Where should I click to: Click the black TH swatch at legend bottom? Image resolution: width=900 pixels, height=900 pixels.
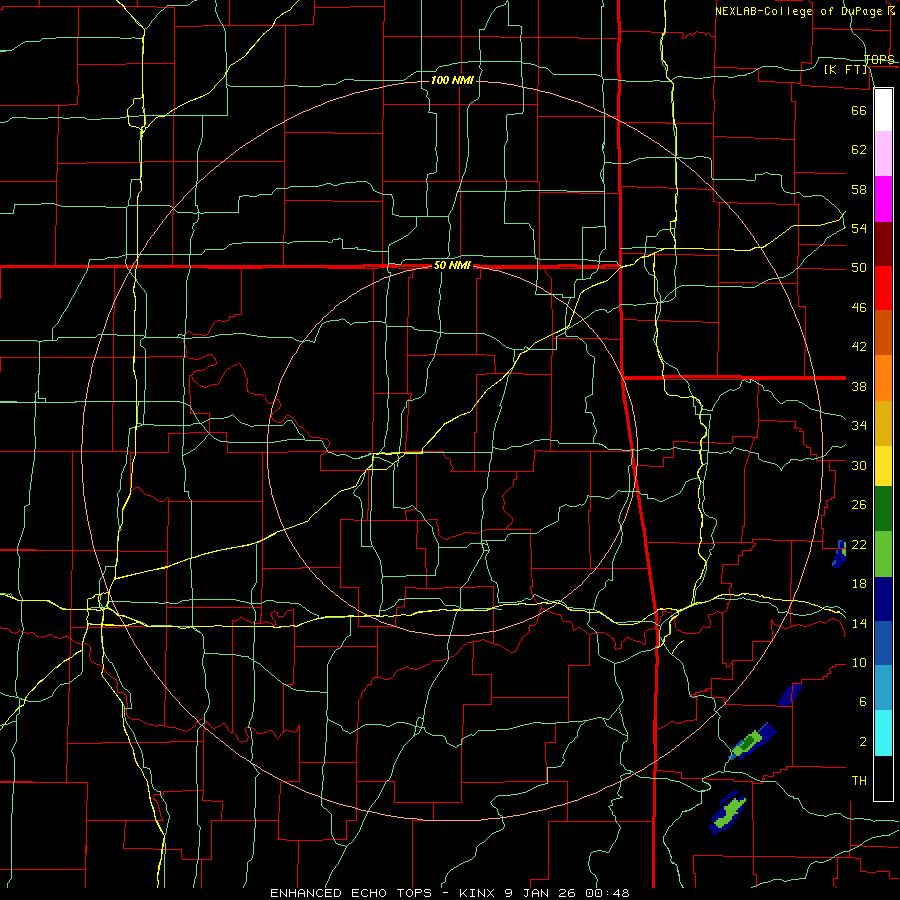pyautogui.click(x=883, y=778)
